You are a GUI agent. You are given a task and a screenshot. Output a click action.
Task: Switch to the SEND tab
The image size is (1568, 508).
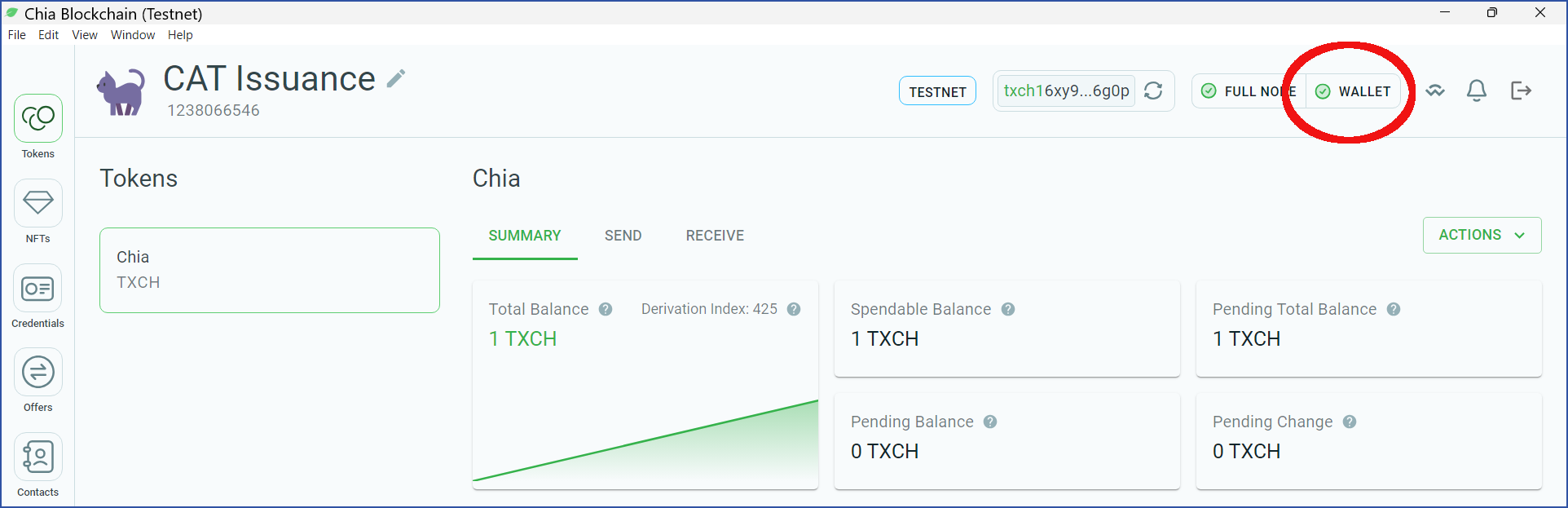[623, 236]
